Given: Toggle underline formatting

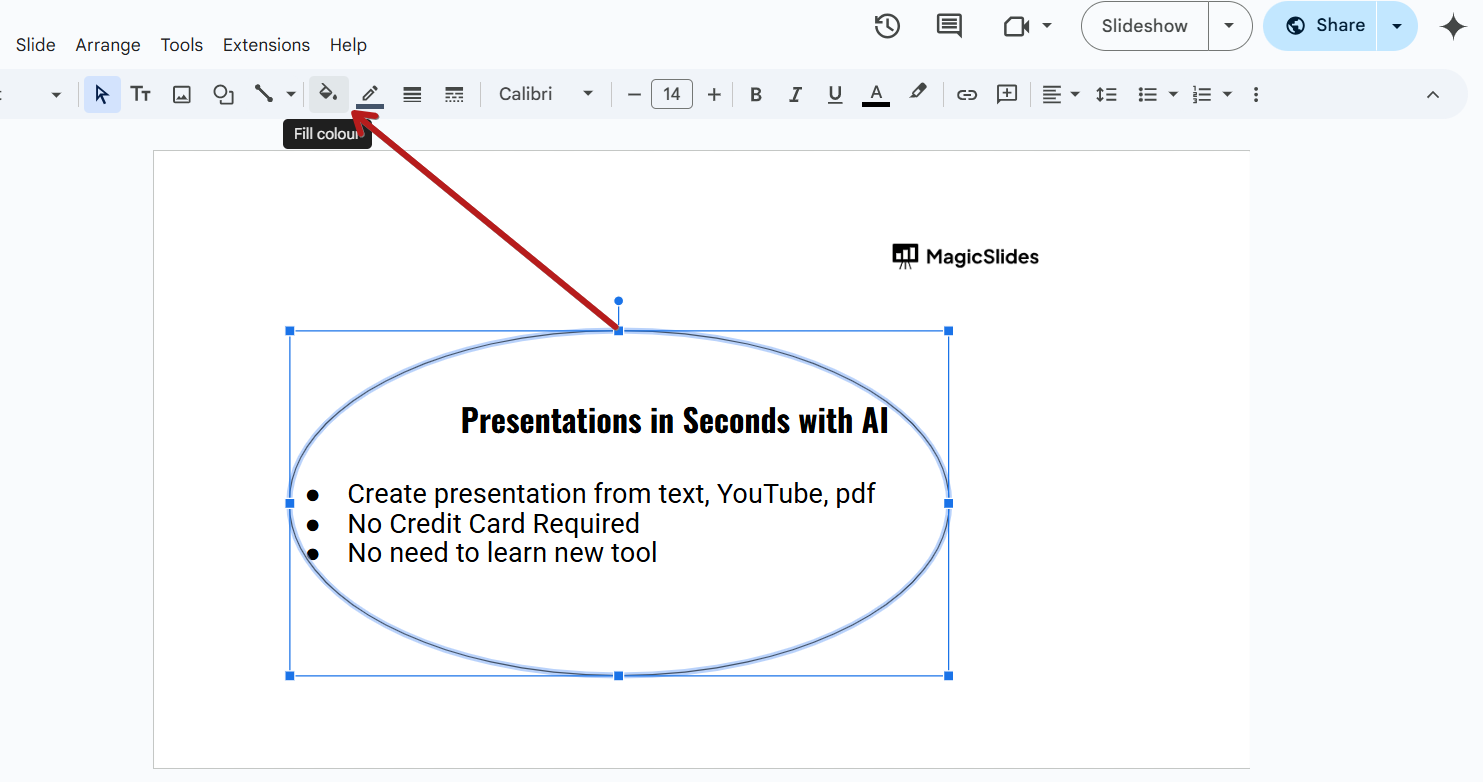Looking at the screenshot, I should click(835, 94).
